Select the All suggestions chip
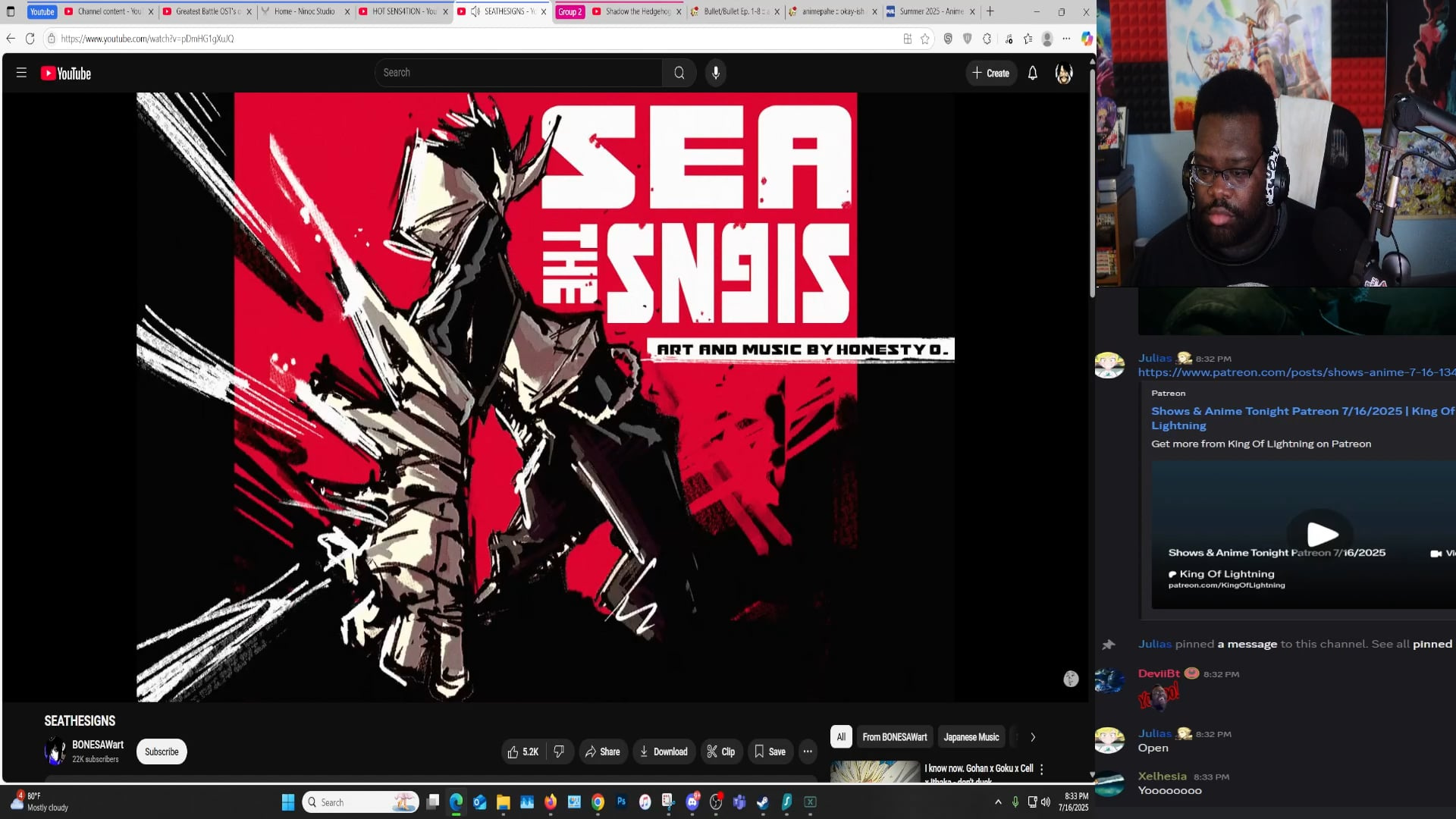 point(841,737)
